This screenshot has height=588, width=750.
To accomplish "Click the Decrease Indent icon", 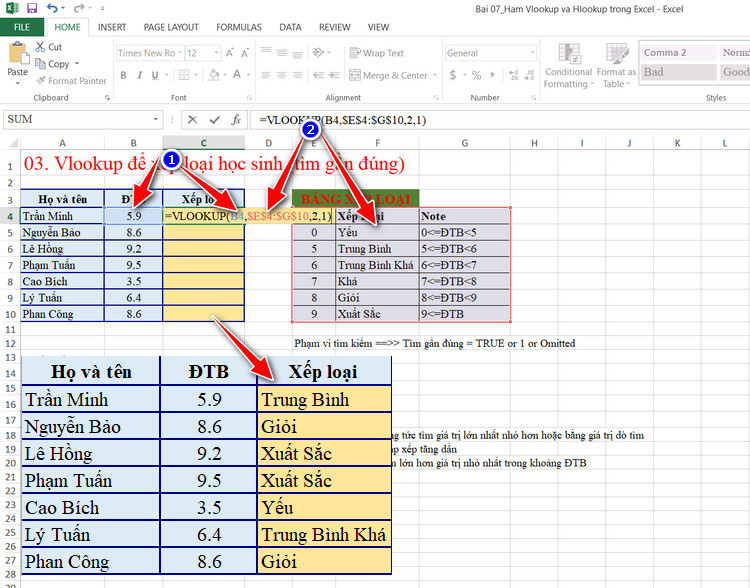I will click(x=319, y=75).
